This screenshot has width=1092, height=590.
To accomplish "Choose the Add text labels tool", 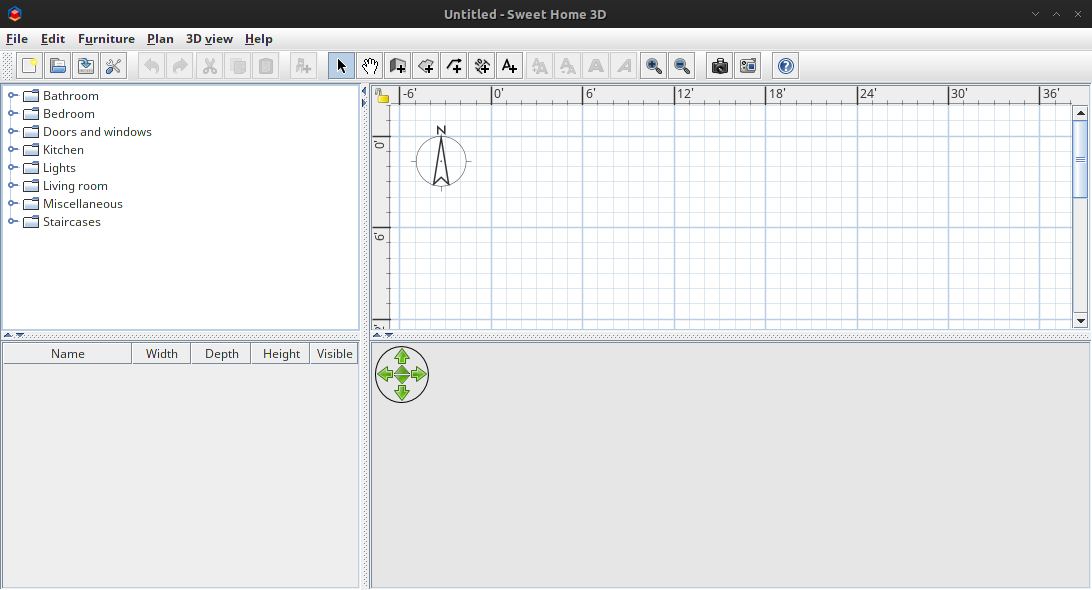I will tap(509, 66).
